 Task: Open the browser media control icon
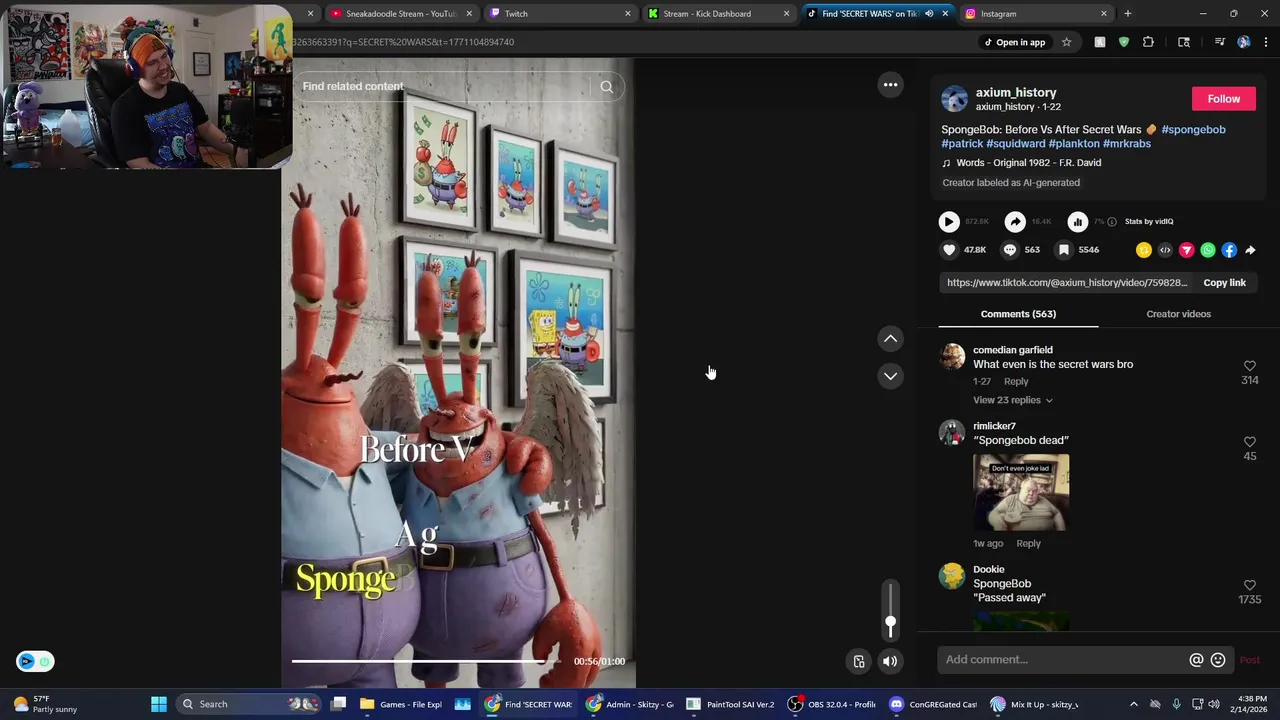pos(1219,42)
